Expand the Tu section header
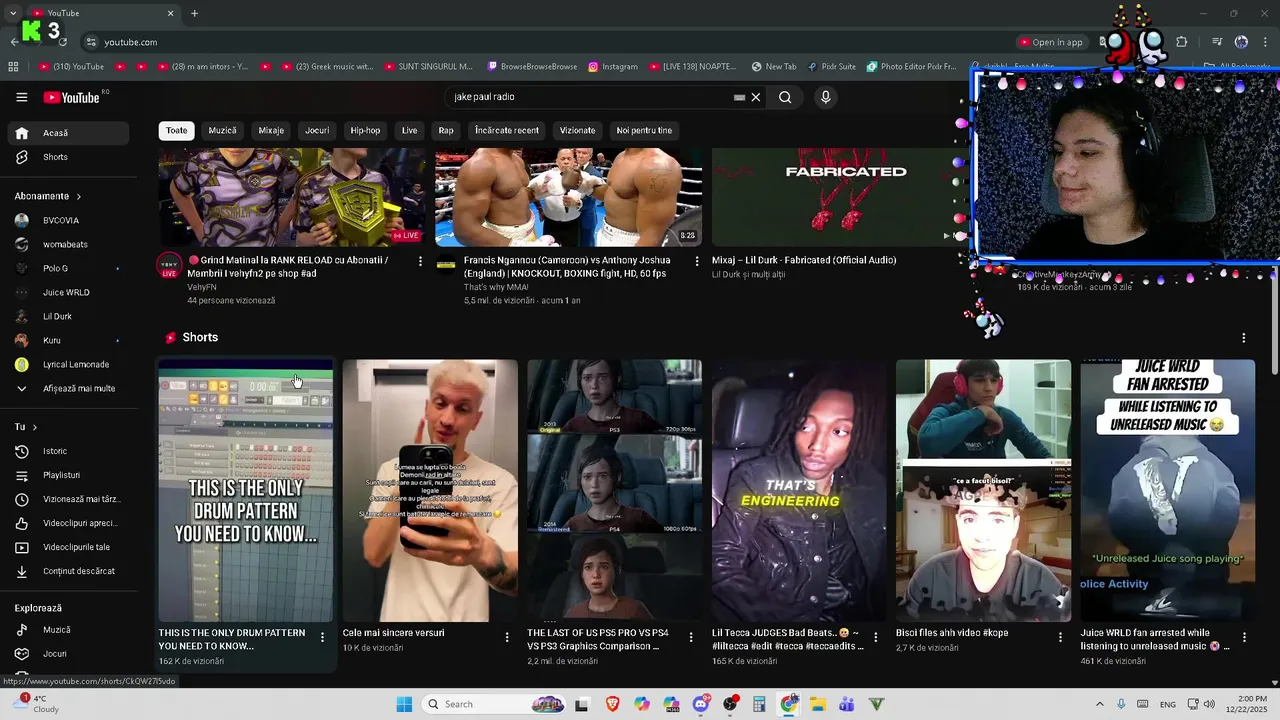This screenshot has width=1280, height=720. (x=26, y=427)
